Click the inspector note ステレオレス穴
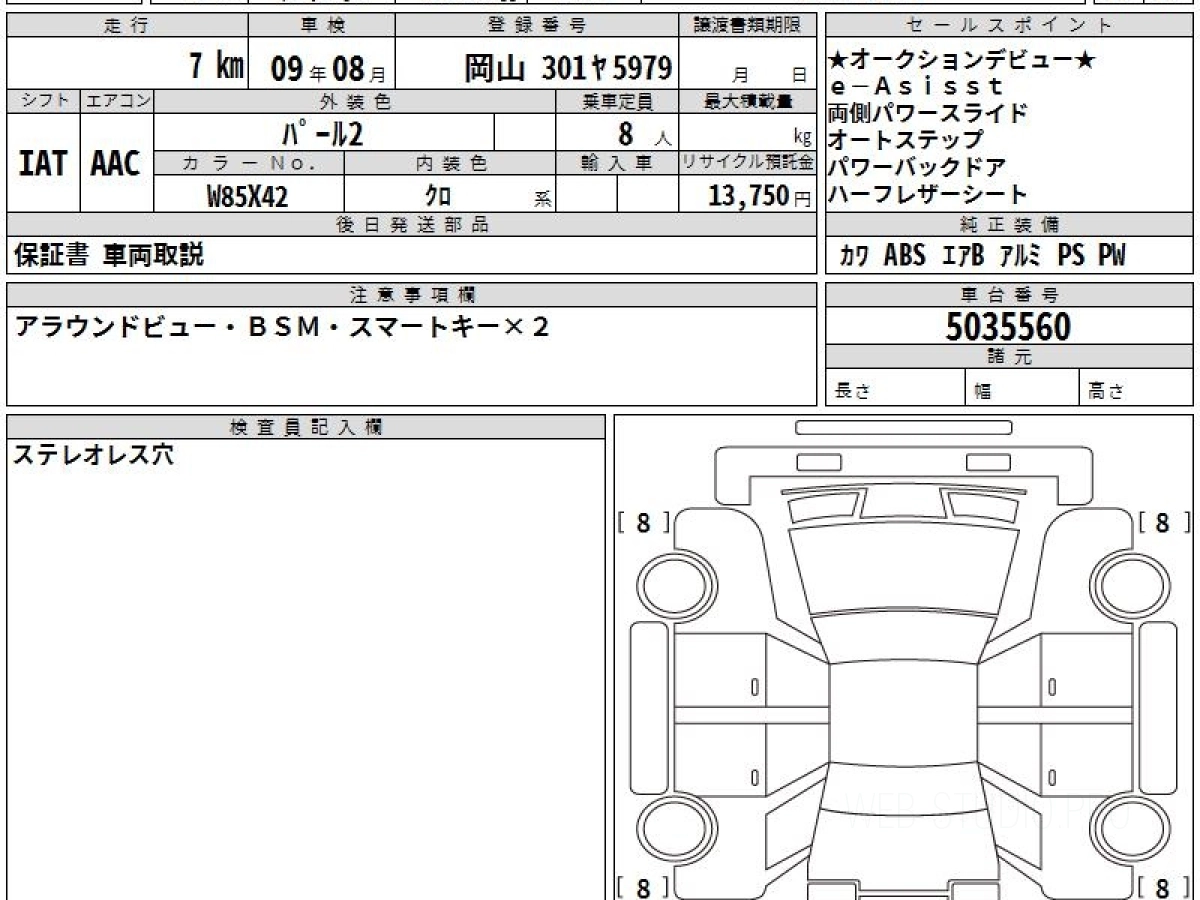This screenshot has height=900, width=1200. (93, 455)
